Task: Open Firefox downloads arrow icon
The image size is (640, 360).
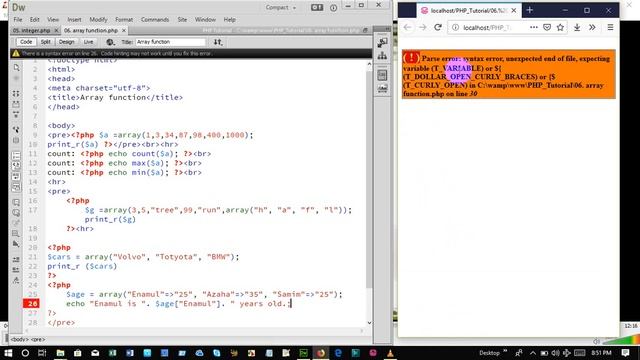Action: click(577, 27)
